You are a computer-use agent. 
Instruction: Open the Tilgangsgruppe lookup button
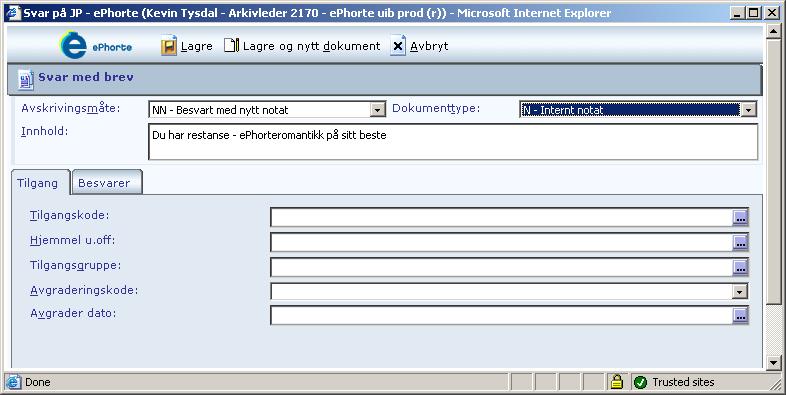pyautogui.click(x=740, y=267)
